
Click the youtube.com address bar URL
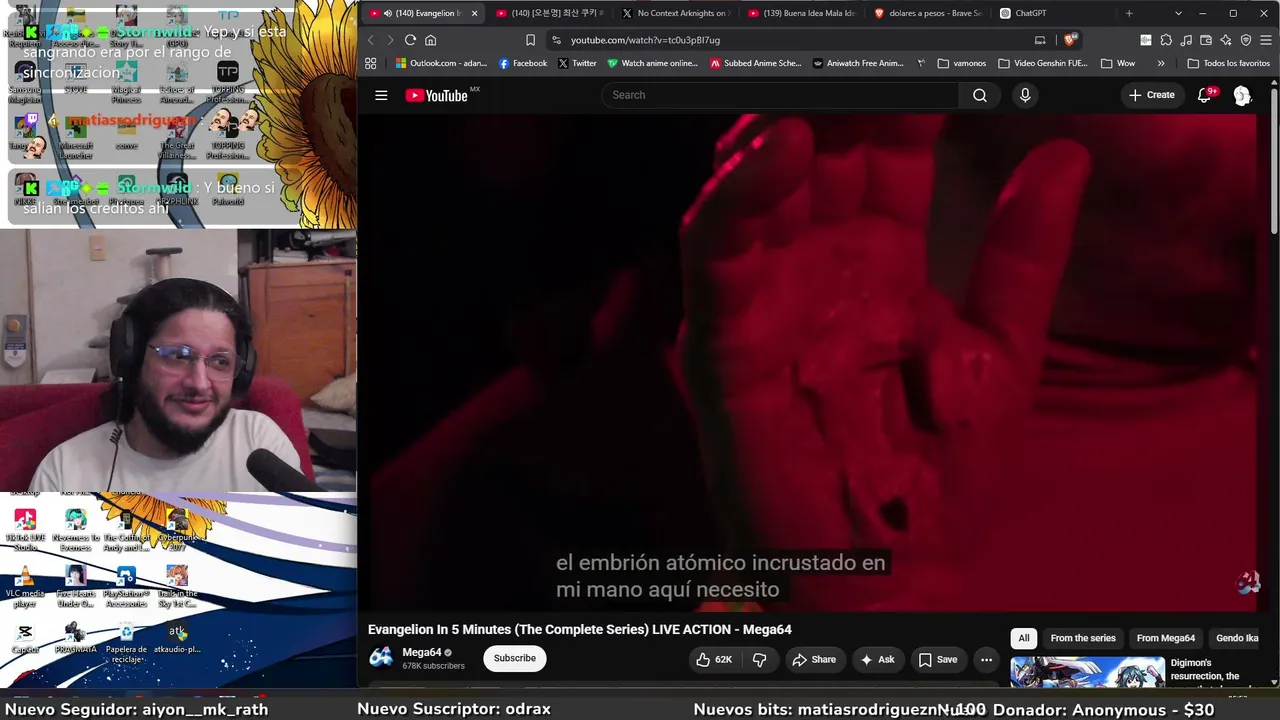tap(645, 40)
